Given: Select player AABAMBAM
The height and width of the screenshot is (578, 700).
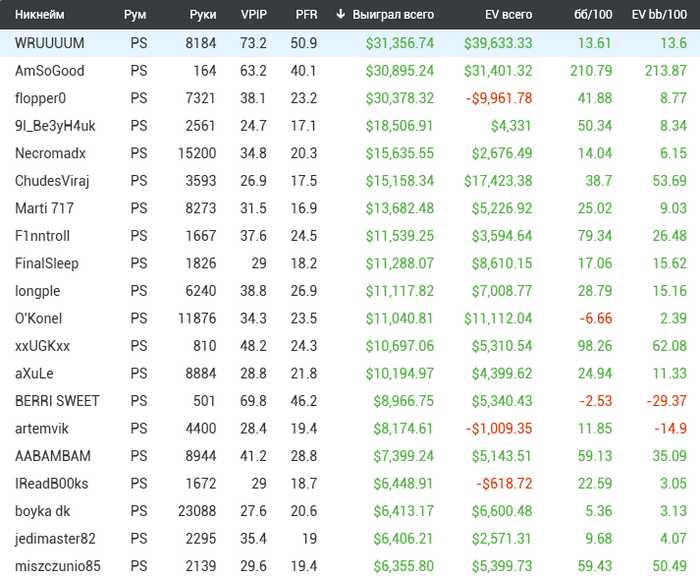Looking at the screenshot, I should tap(53, 456).
